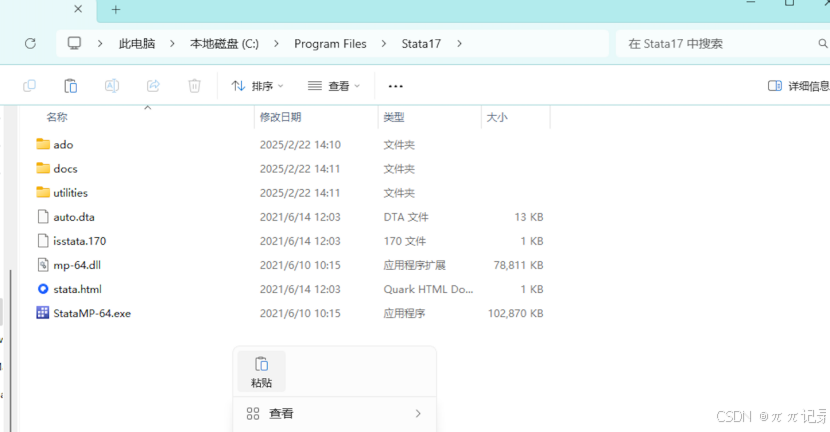Click 粘贴 paste in context menu
Screen dimensions: 830x432
(261, 372)
